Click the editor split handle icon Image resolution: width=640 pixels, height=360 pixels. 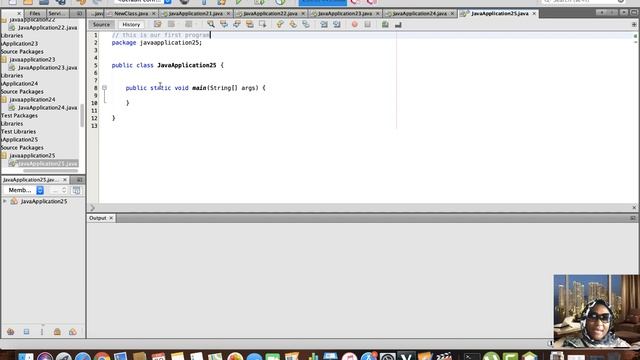tap(634, 24)
